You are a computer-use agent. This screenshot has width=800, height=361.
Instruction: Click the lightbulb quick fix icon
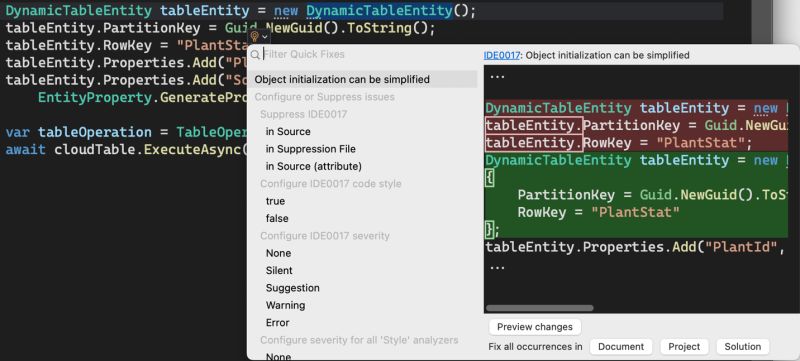[255, 36]
